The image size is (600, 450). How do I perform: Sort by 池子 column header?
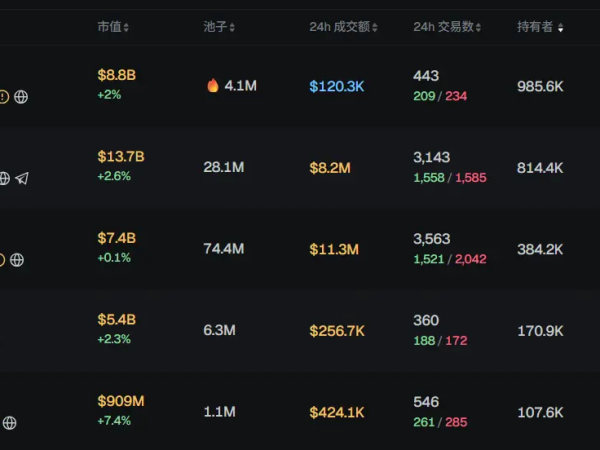pos(219,27)
